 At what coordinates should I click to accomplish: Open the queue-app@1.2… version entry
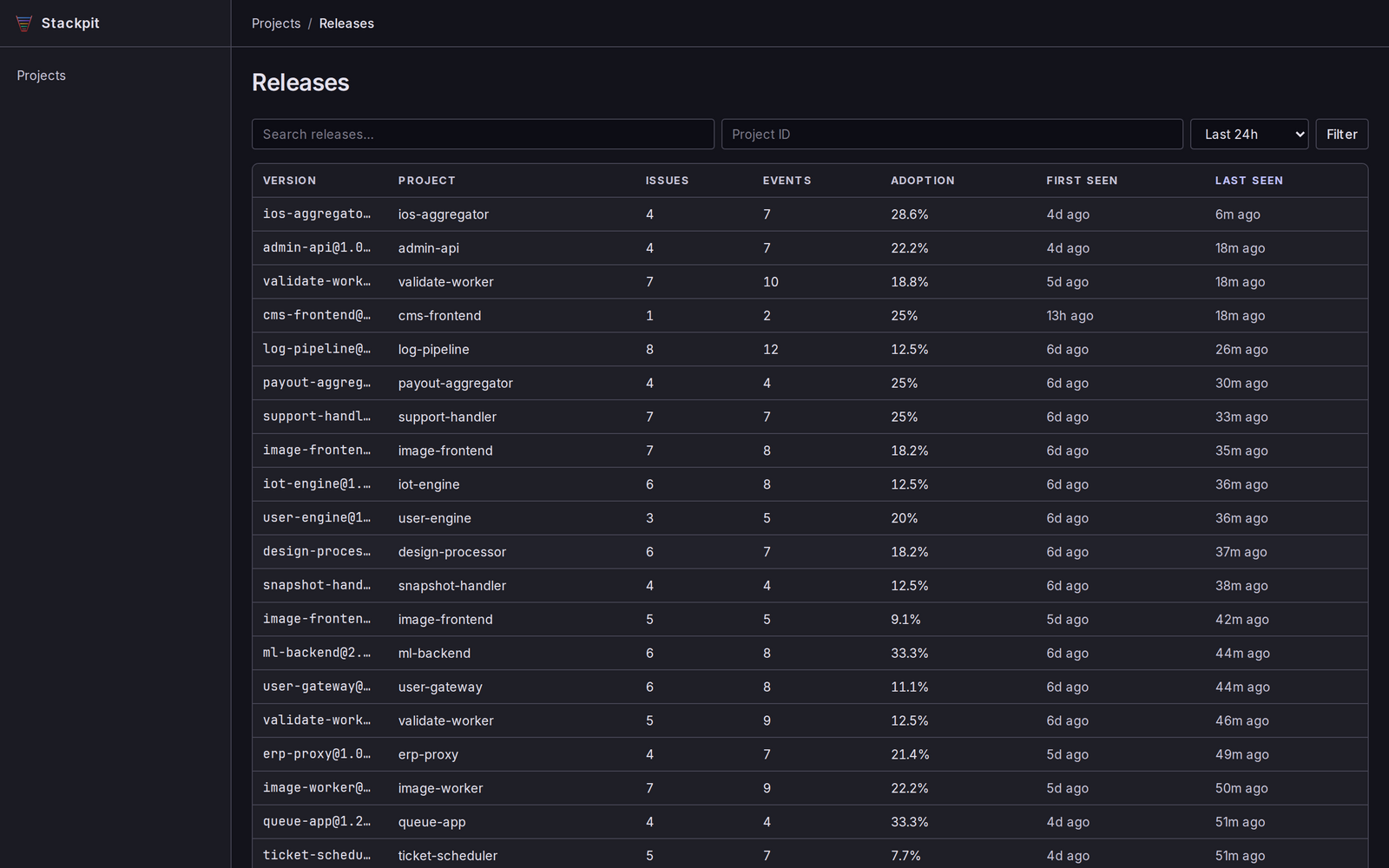[x=317, y=823]
